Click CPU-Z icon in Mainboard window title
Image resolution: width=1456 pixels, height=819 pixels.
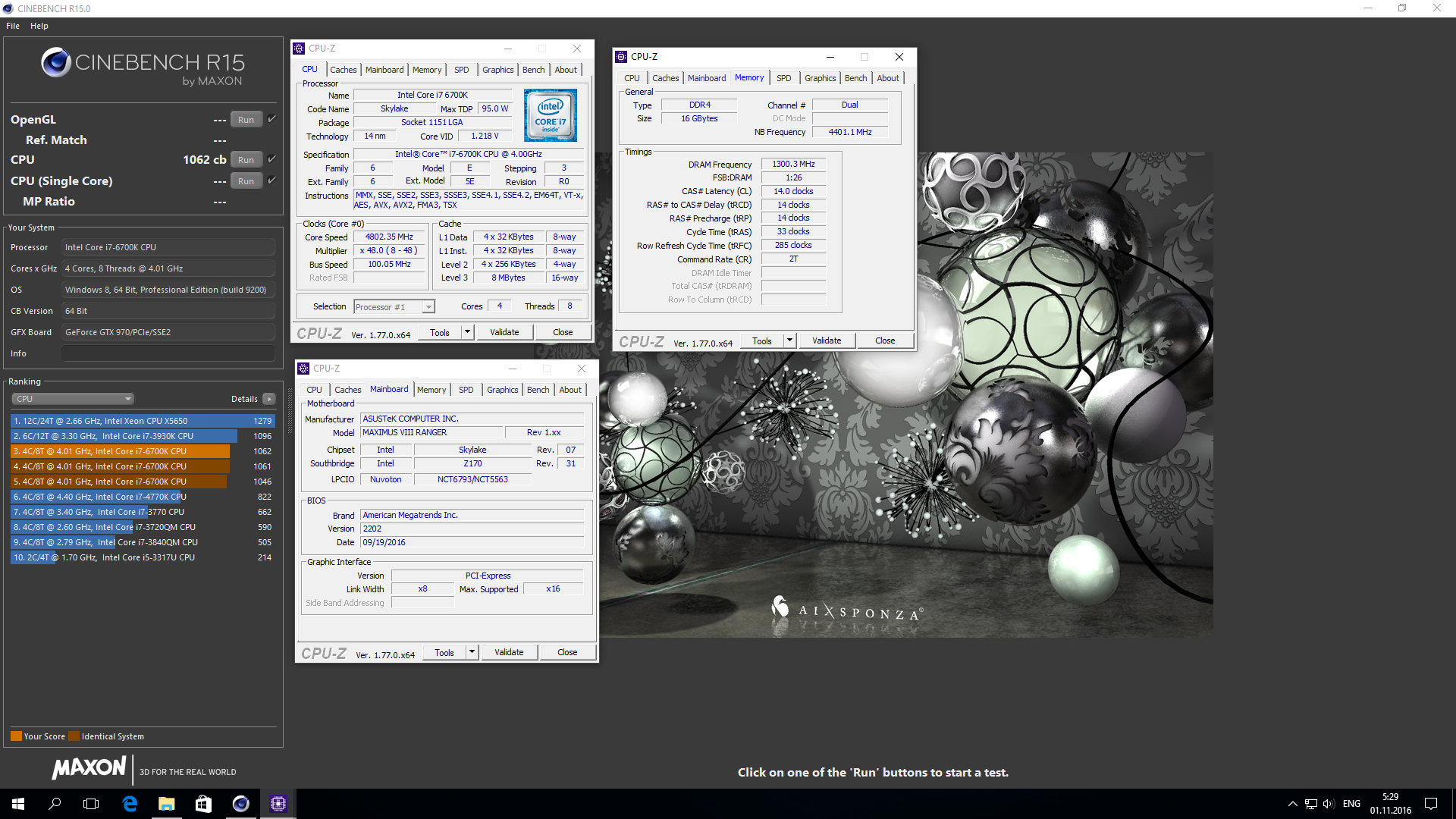click(303, 369)
